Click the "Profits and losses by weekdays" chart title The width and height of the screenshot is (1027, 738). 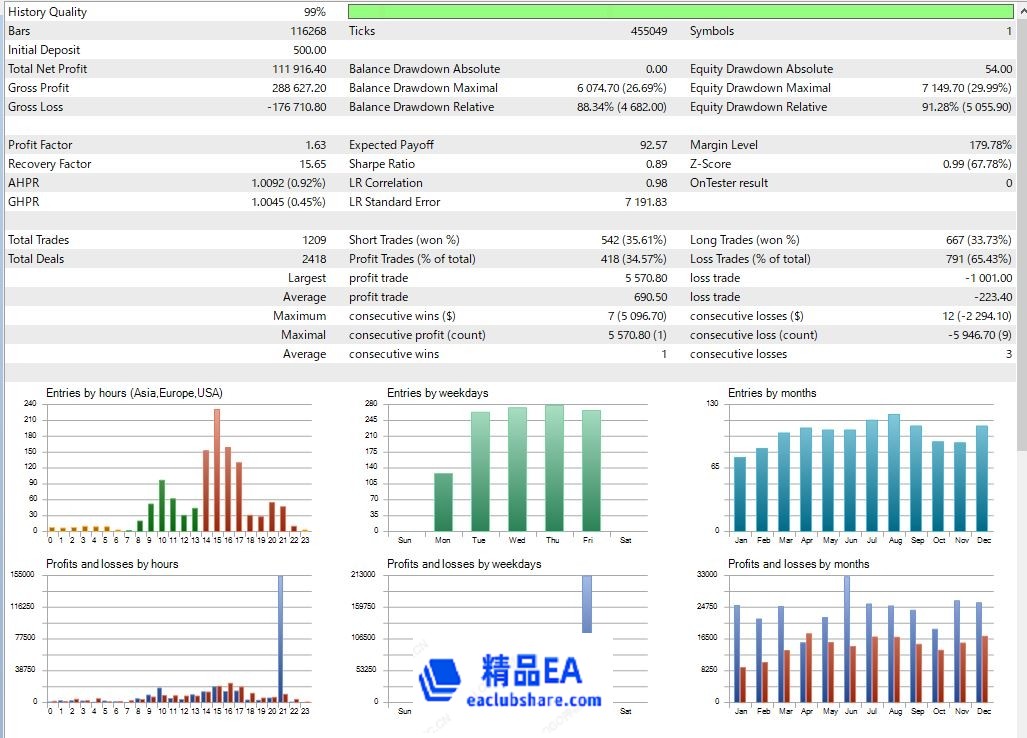[464, 564]
